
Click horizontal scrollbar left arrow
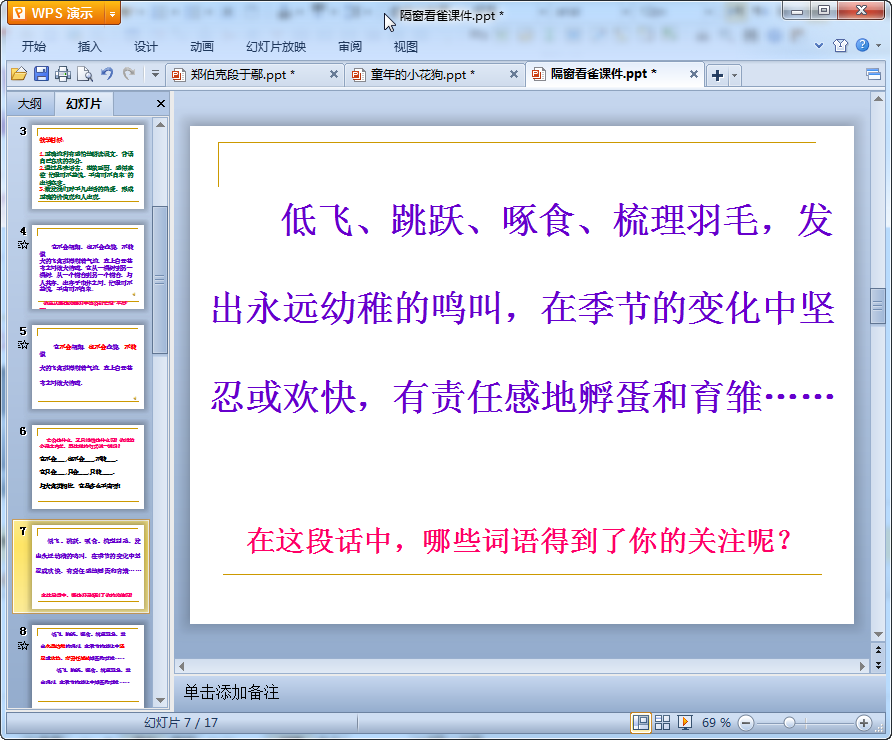[x=181, y=666]
